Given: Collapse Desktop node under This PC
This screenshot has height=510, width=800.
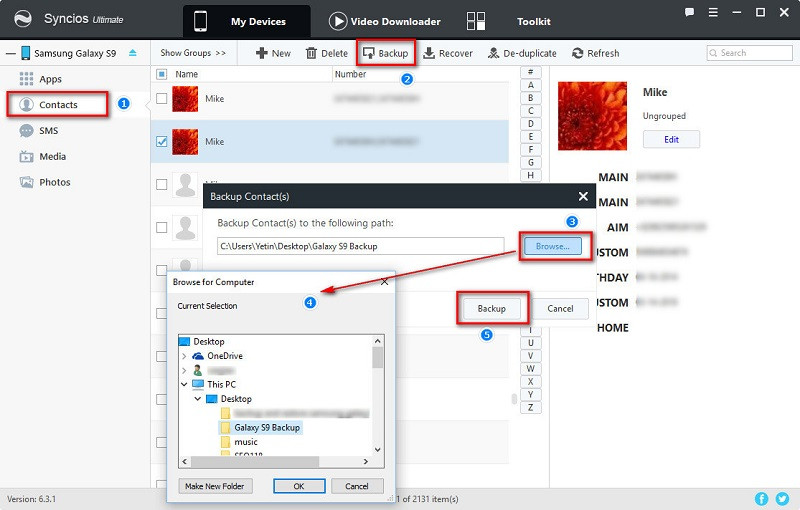Looking at the screenshot, I should 198,399.
